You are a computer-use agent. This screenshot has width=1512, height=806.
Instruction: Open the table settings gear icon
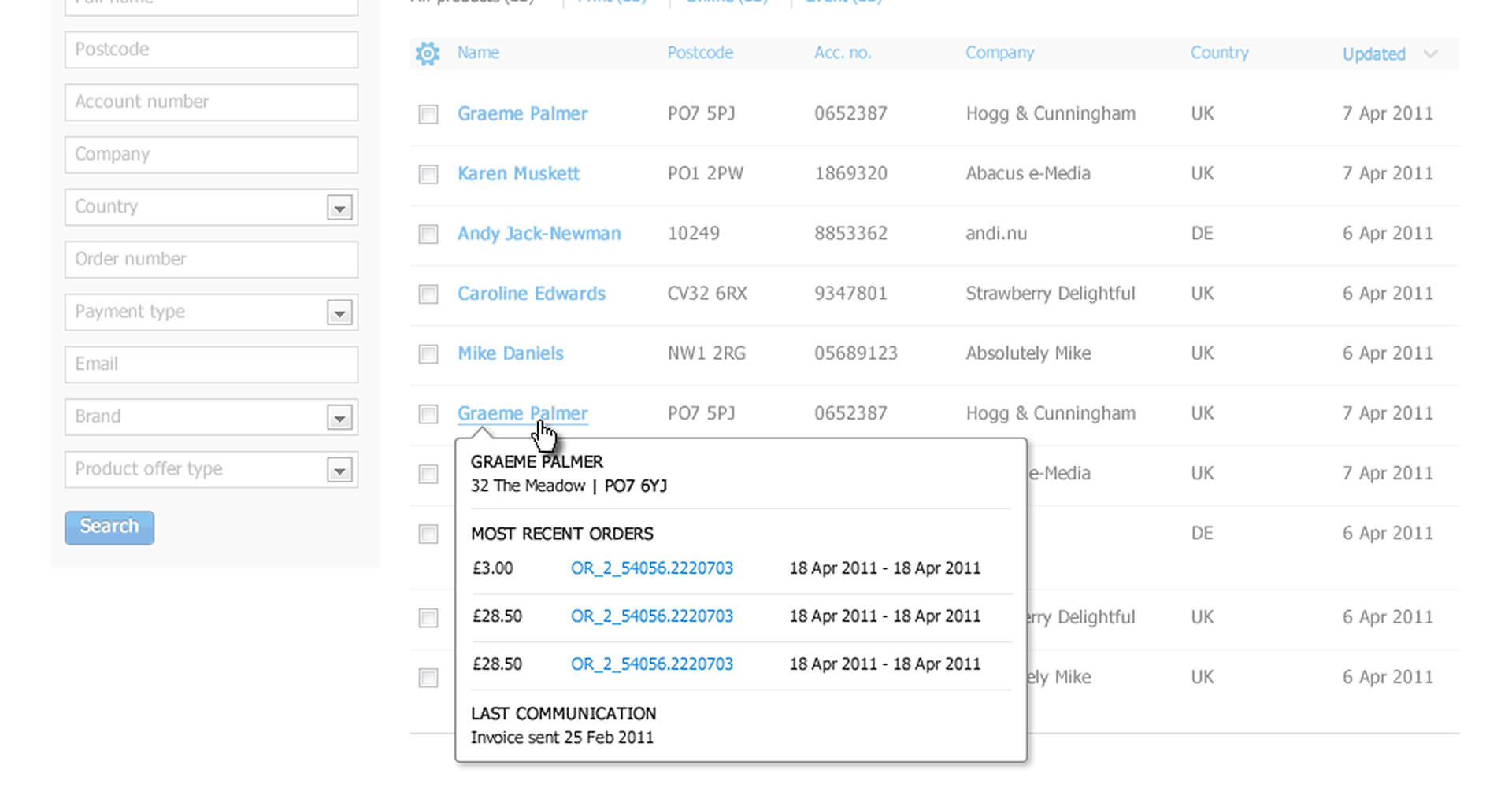428,54
